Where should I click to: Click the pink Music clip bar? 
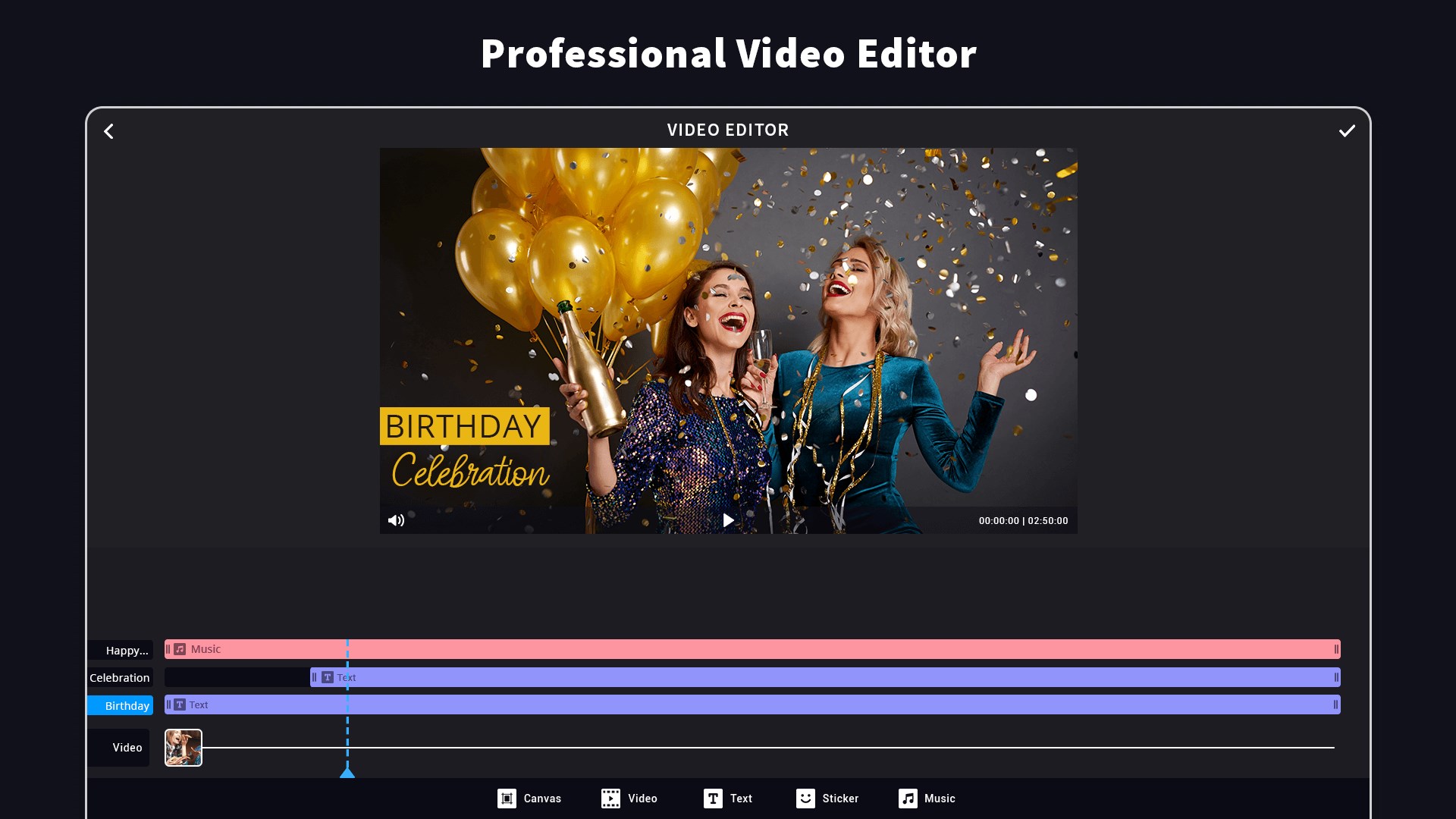pos(758,649)
